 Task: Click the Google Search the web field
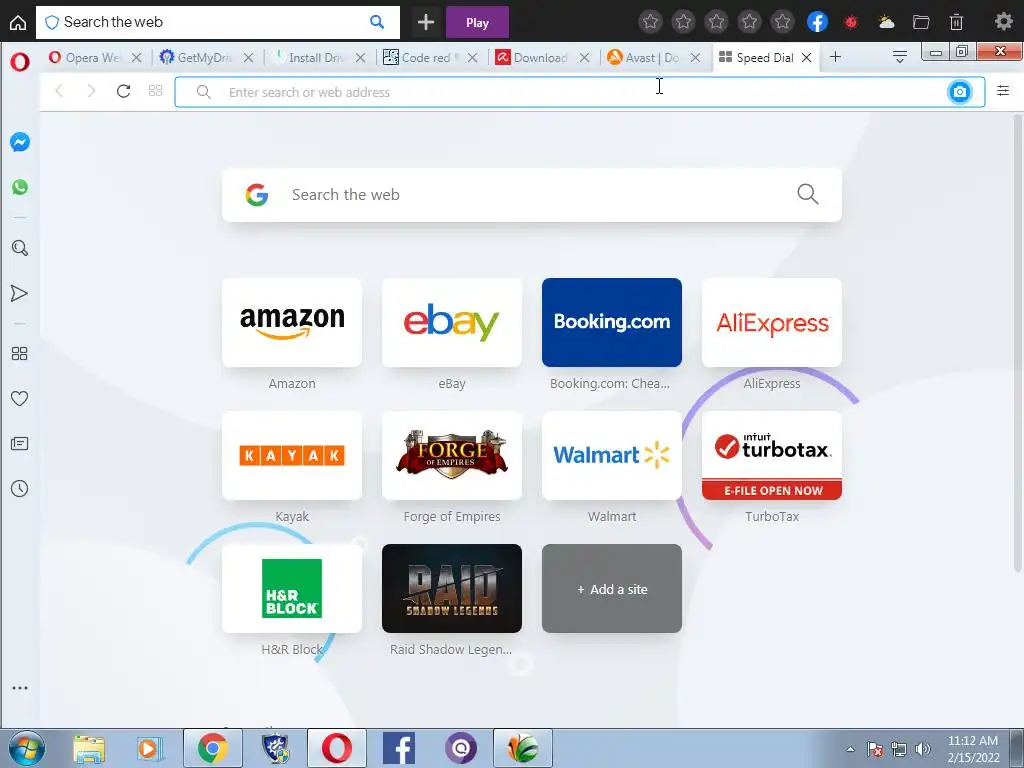pos(532,195)
